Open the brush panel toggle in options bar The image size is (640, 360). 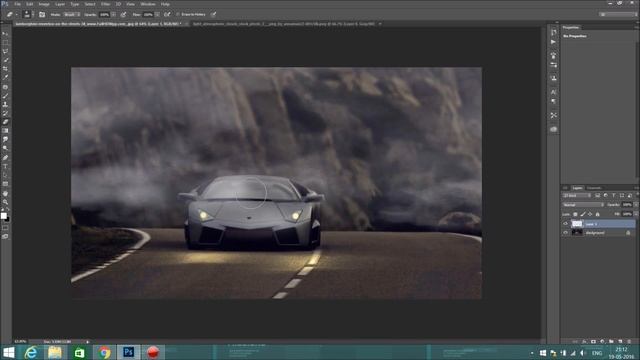pyautogui.click(x=42, y=14)
